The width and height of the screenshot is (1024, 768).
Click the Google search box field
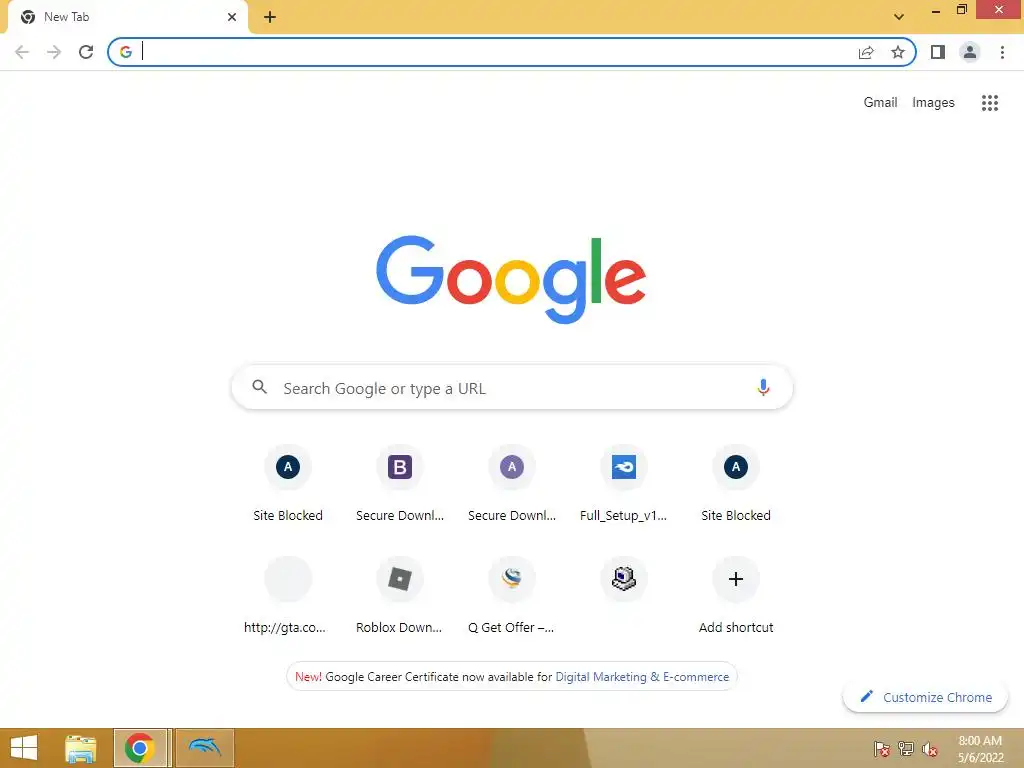pyautogui.click(x=512, y=388)
